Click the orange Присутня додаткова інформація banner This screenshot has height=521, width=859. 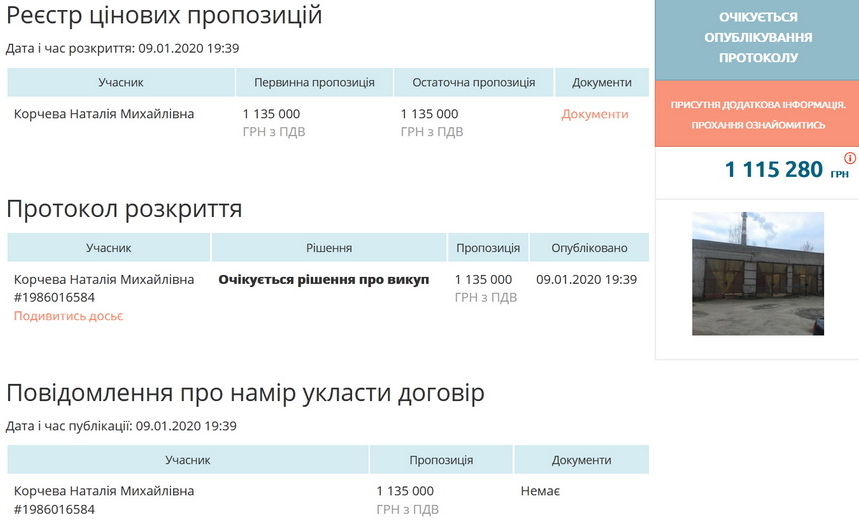(757, 114)
